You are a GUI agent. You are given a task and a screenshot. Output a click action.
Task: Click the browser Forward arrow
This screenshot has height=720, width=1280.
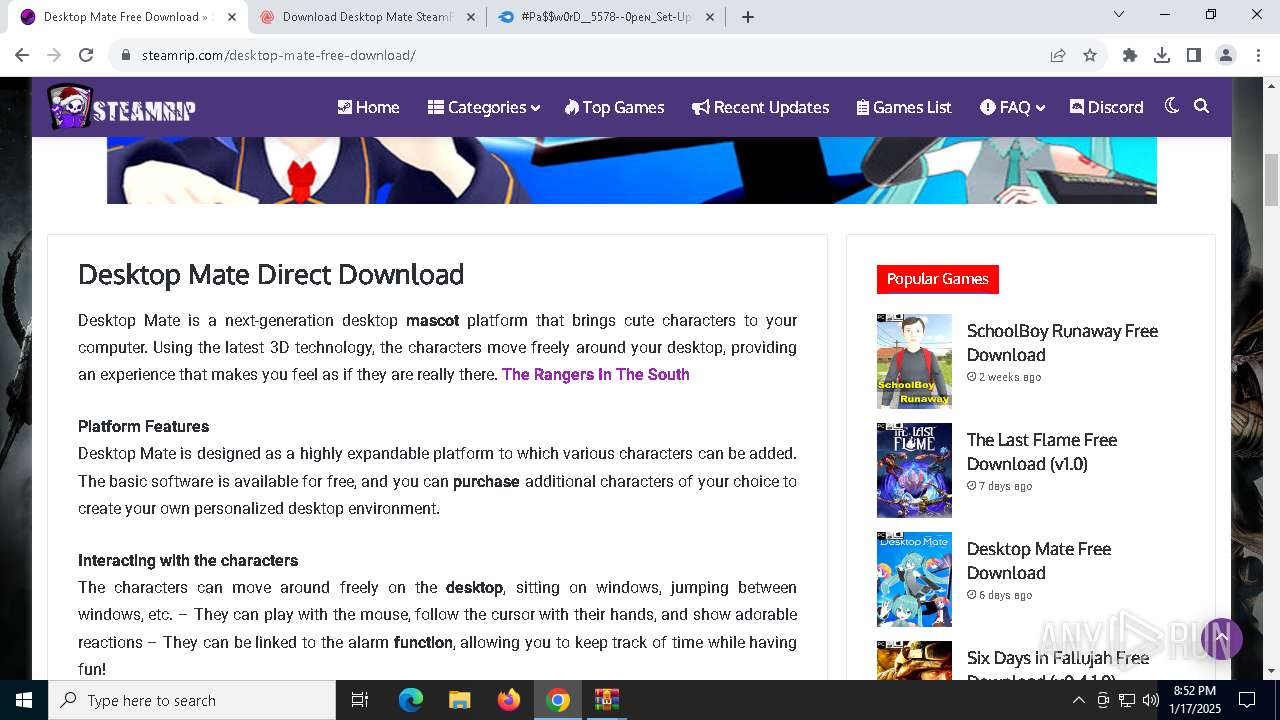point(54,55)
